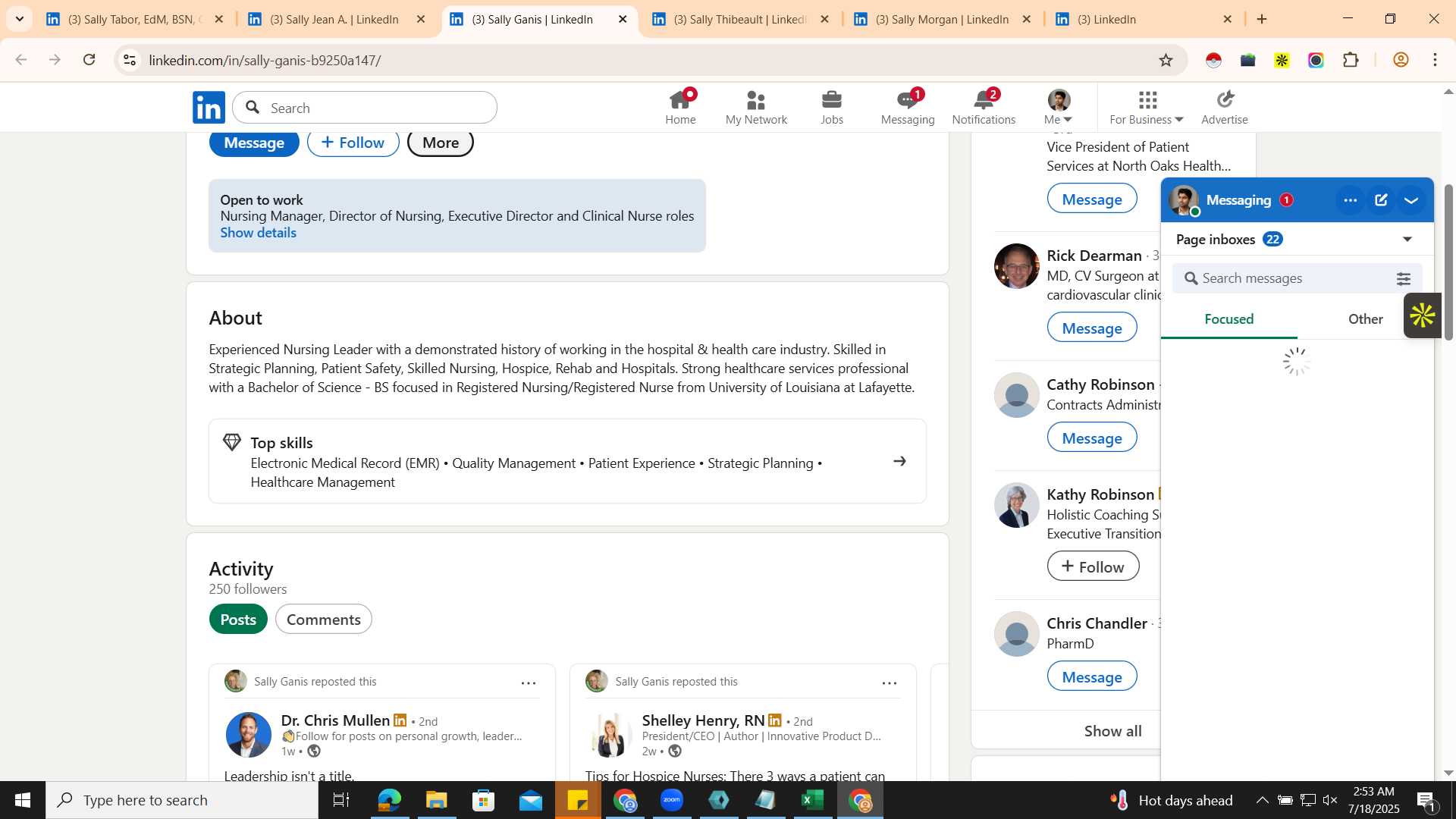Click yellow asterisk side widget icon
This screenshot has height=819, width=1456.
(1423, 315)
